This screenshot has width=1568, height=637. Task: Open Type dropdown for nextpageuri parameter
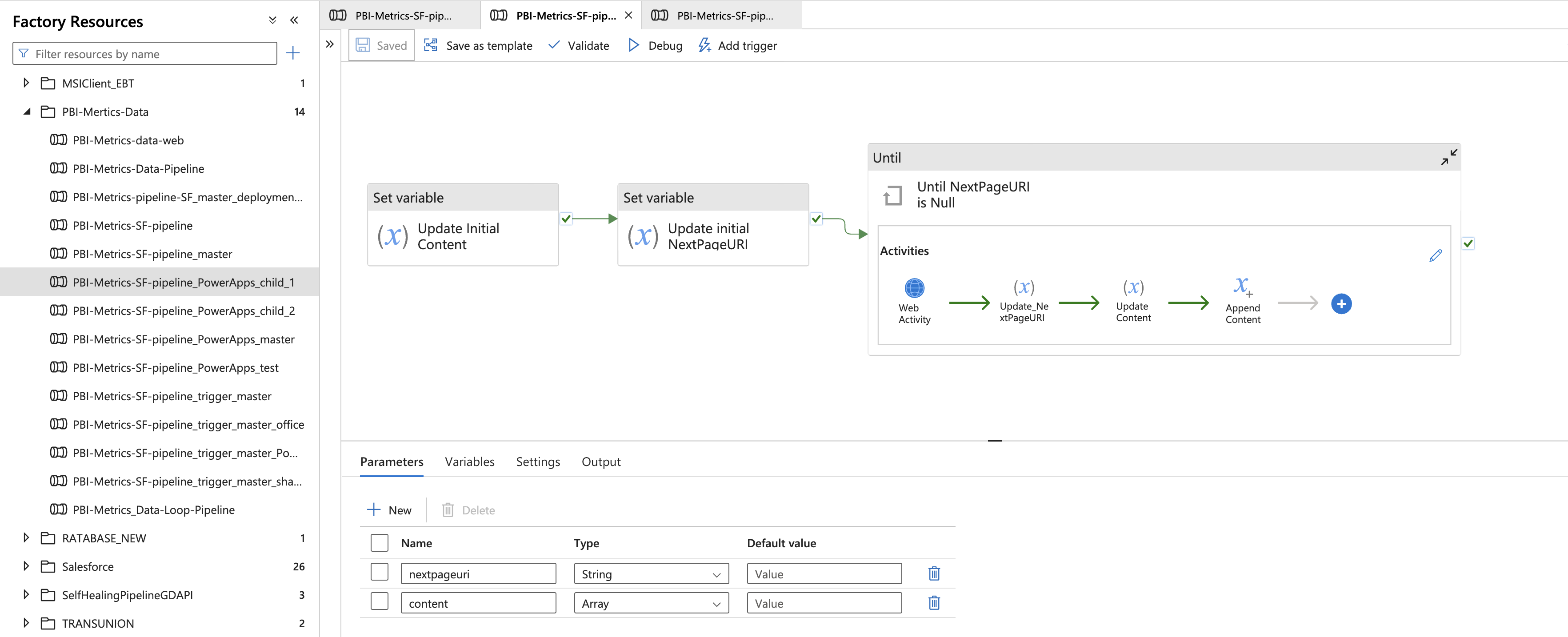tap(651, 573)
